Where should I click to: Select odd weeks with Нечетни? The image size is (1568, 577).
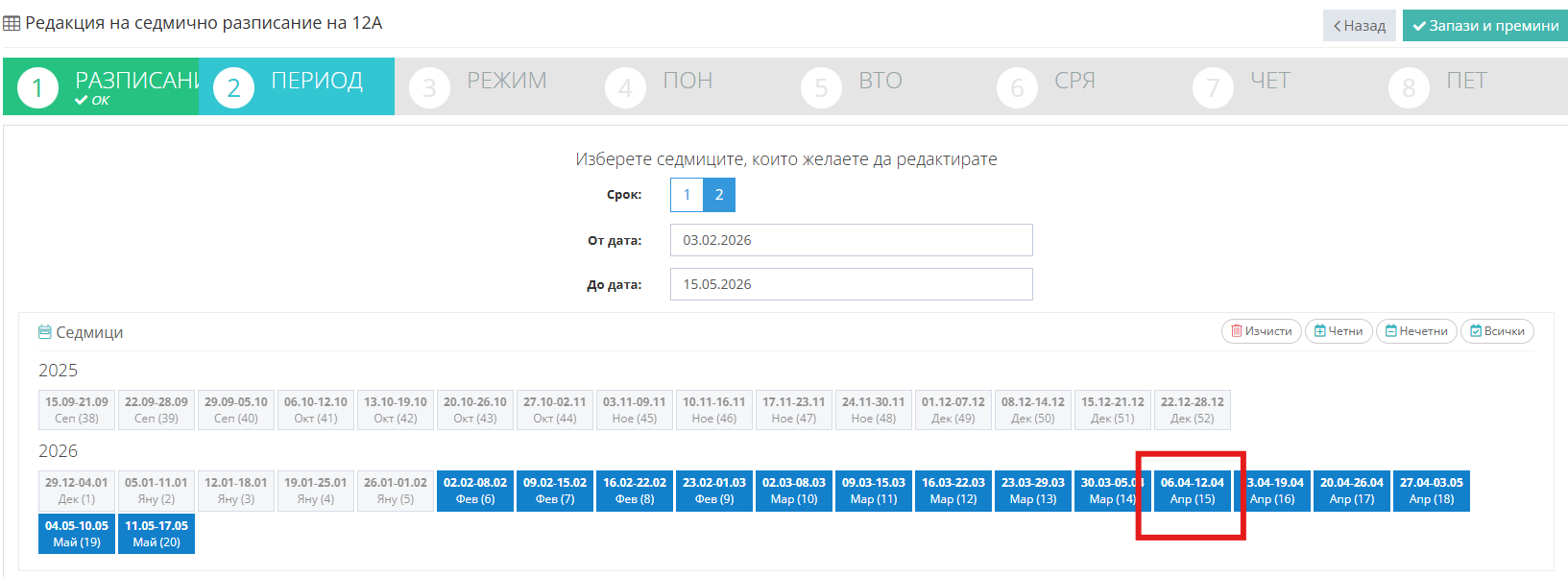tap(1415, 331)
